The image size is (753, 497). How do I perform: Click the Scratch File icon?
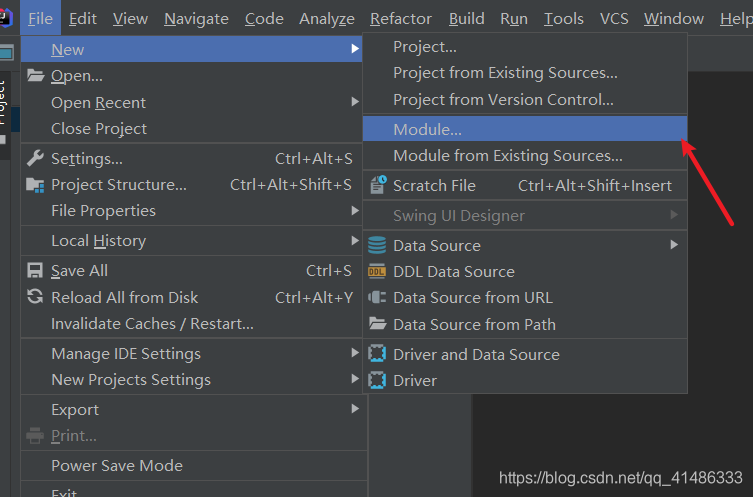pyautogui.click(x=377, y=185)
